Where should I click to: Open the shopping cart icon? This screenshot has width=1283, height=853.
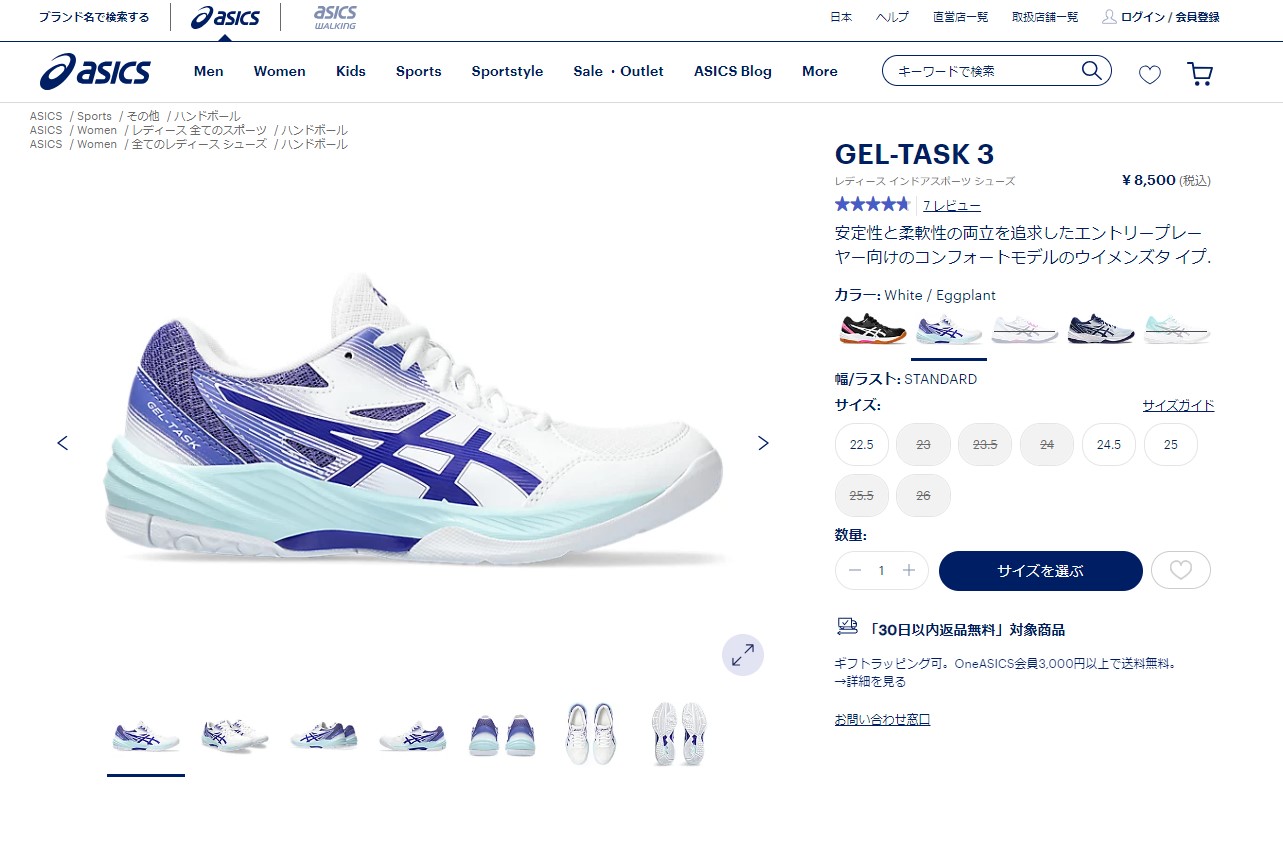click(1199, 74)
